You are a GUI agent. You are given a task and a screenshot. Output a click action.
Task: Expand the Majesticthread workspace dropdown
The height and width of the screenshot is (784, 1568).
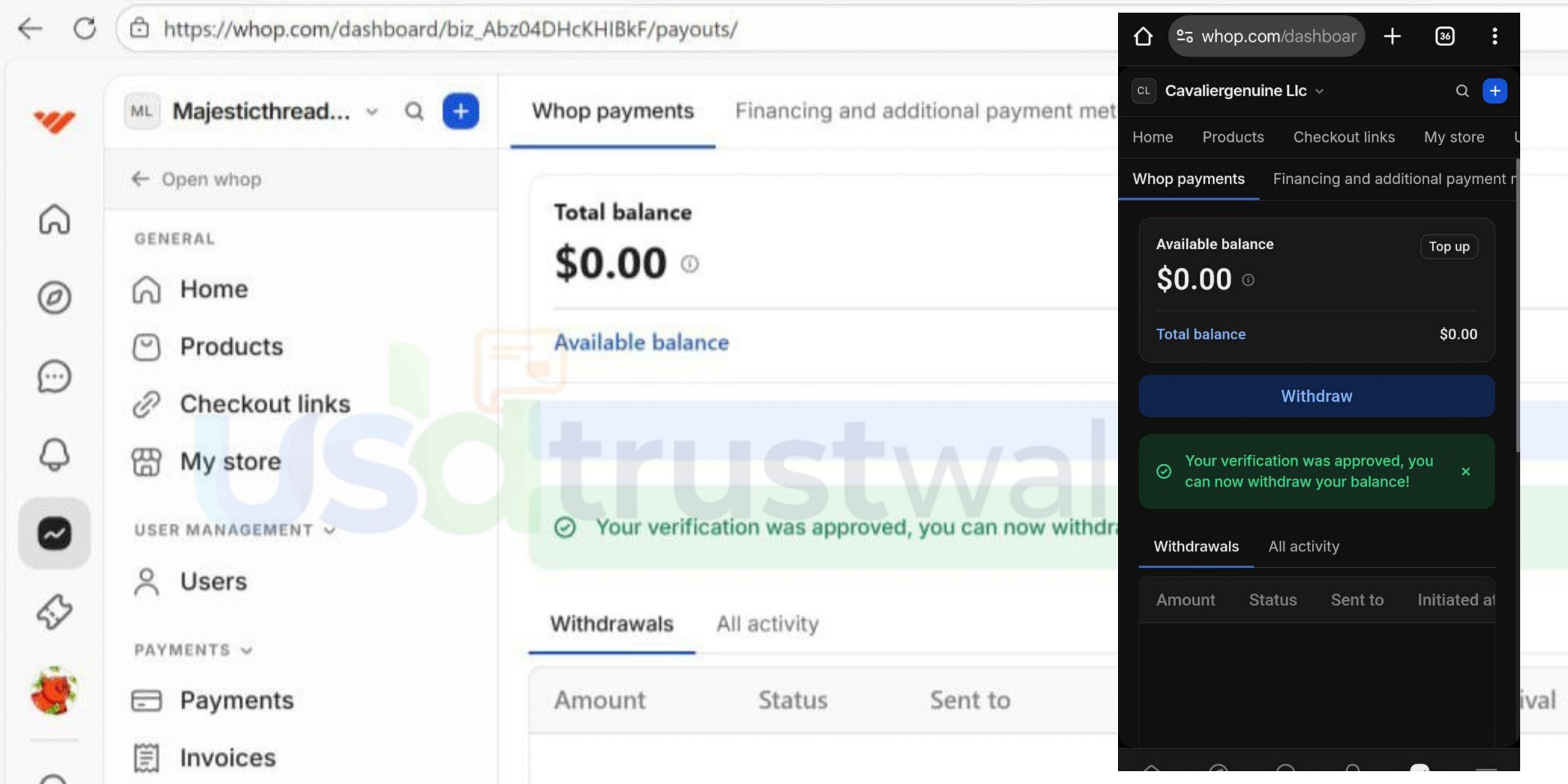(x=372, y=111)
